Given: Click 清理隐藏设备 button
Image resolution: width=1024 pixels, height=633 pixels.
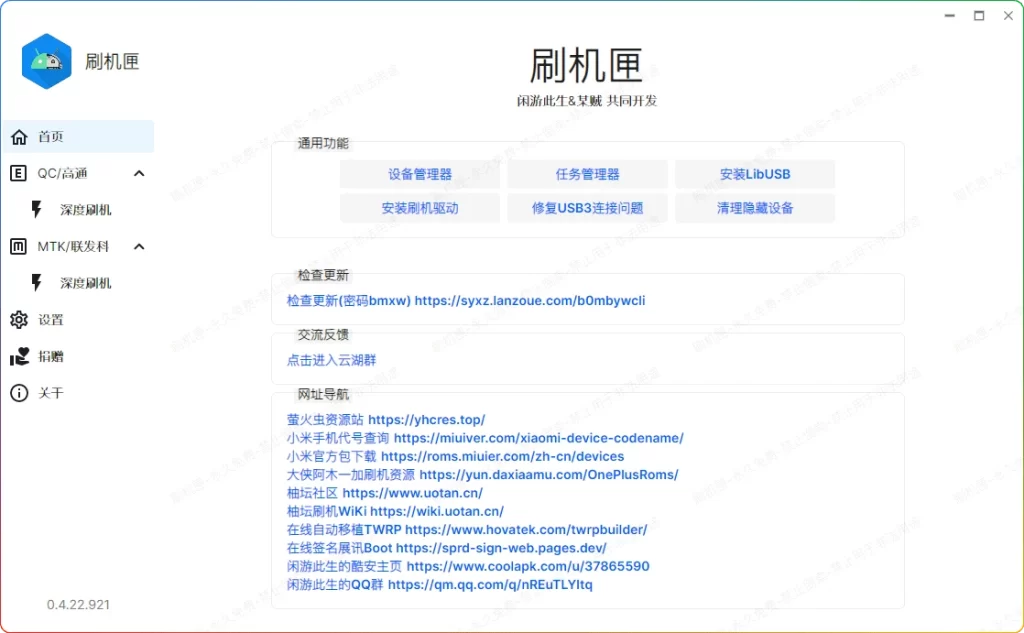Looking at the screenshot, I should pyautogui.click(x=755, y=208).
